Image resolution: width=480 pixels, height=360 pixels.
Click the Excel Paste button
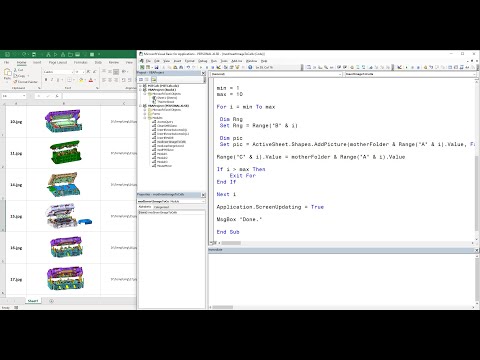(7, 75)
